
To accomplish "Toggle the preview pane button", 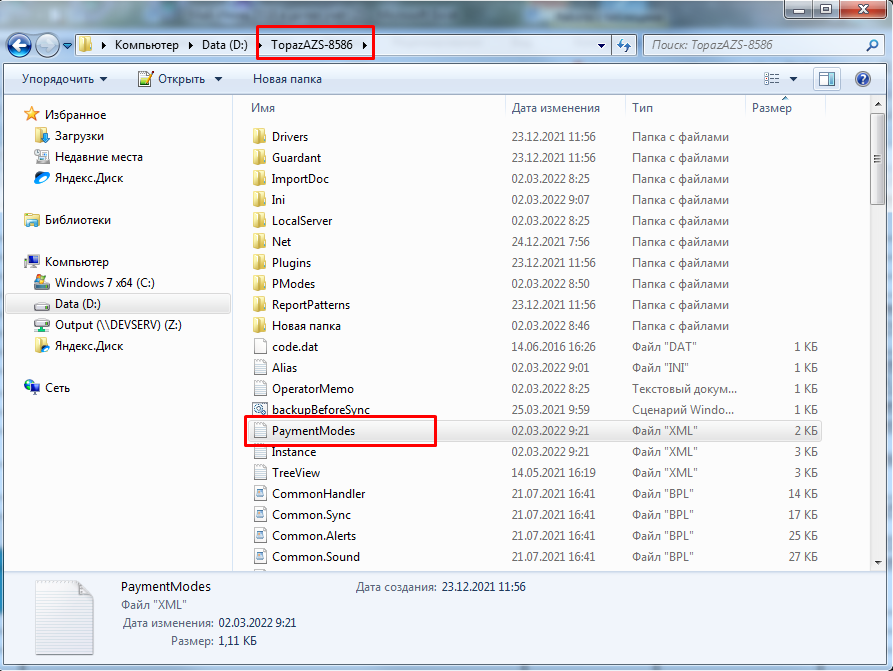I will [x=826, y=79].
